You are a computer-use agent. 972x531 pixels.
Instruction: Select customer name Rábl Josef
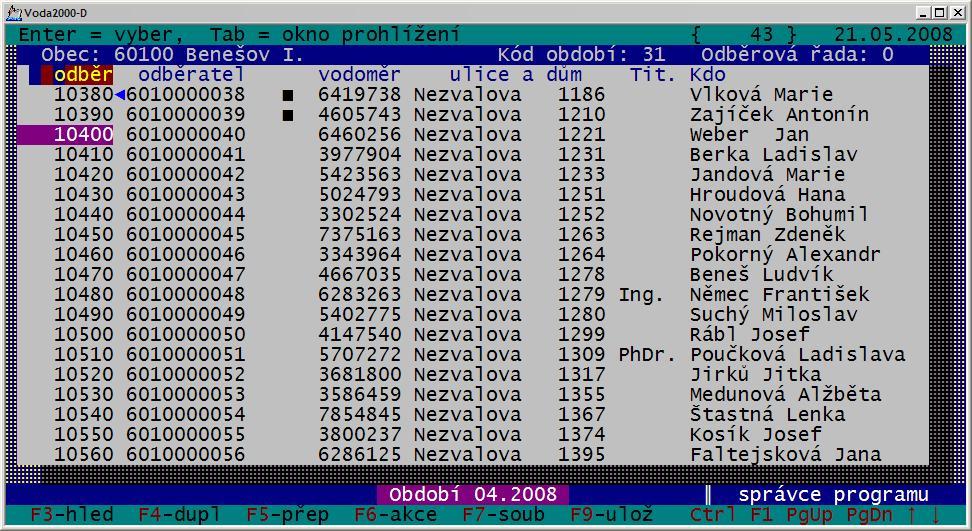point(749,335)
